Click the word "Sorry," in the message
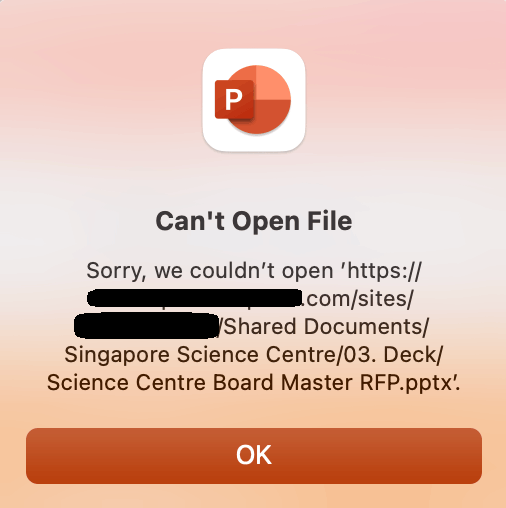 coord(116,271)
